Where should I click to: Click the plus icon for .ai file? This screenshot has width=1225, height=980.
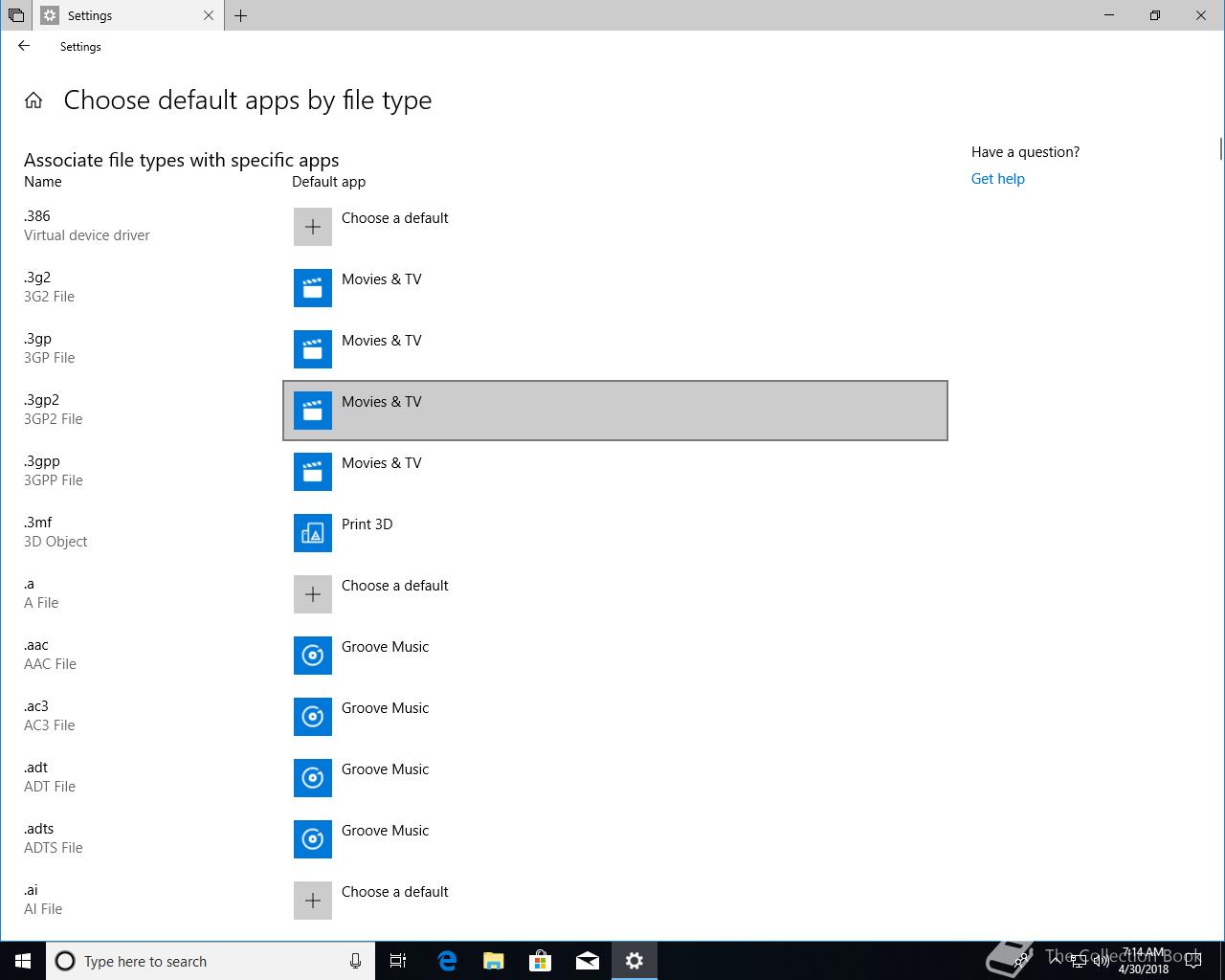313,901
